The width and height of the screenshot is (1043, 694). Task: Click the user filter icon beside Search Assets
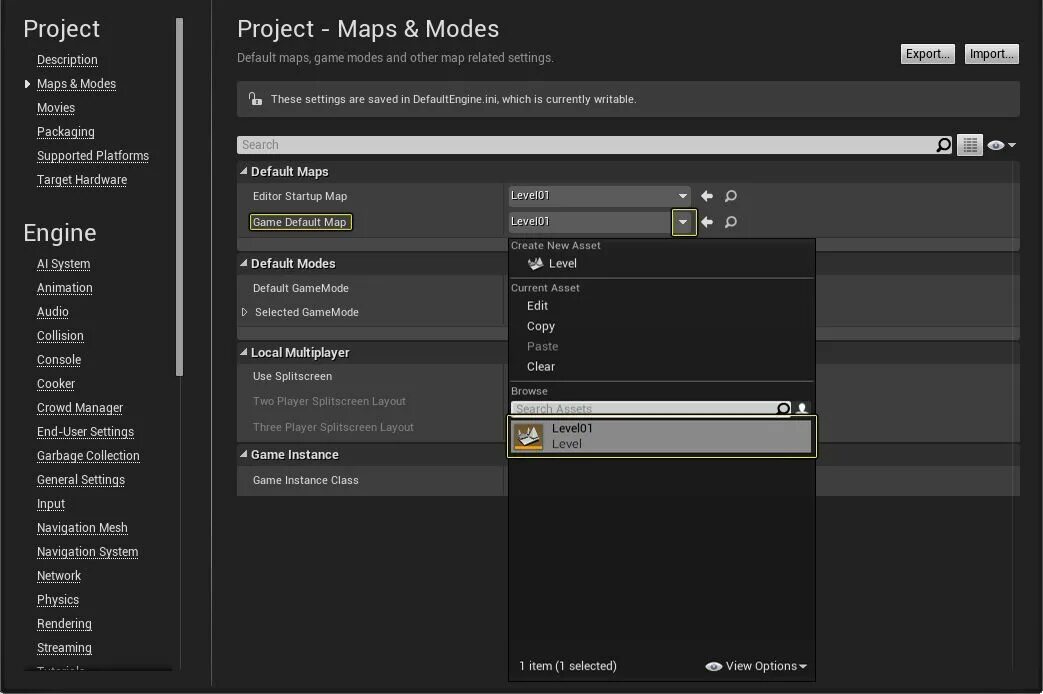pyautogui.click(x=802, y=408)
